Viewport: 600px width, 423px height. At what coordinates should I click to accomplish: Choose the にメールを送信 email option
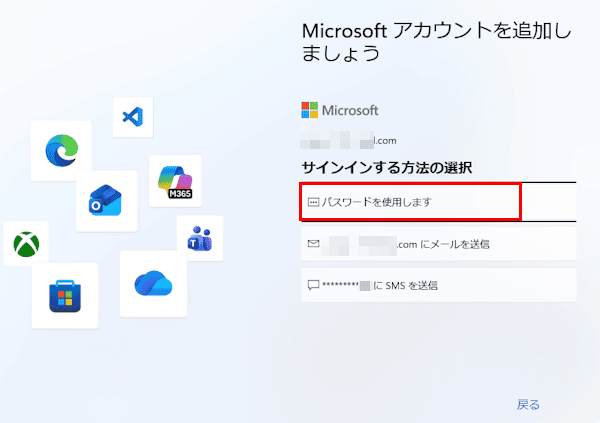point(439,244)
